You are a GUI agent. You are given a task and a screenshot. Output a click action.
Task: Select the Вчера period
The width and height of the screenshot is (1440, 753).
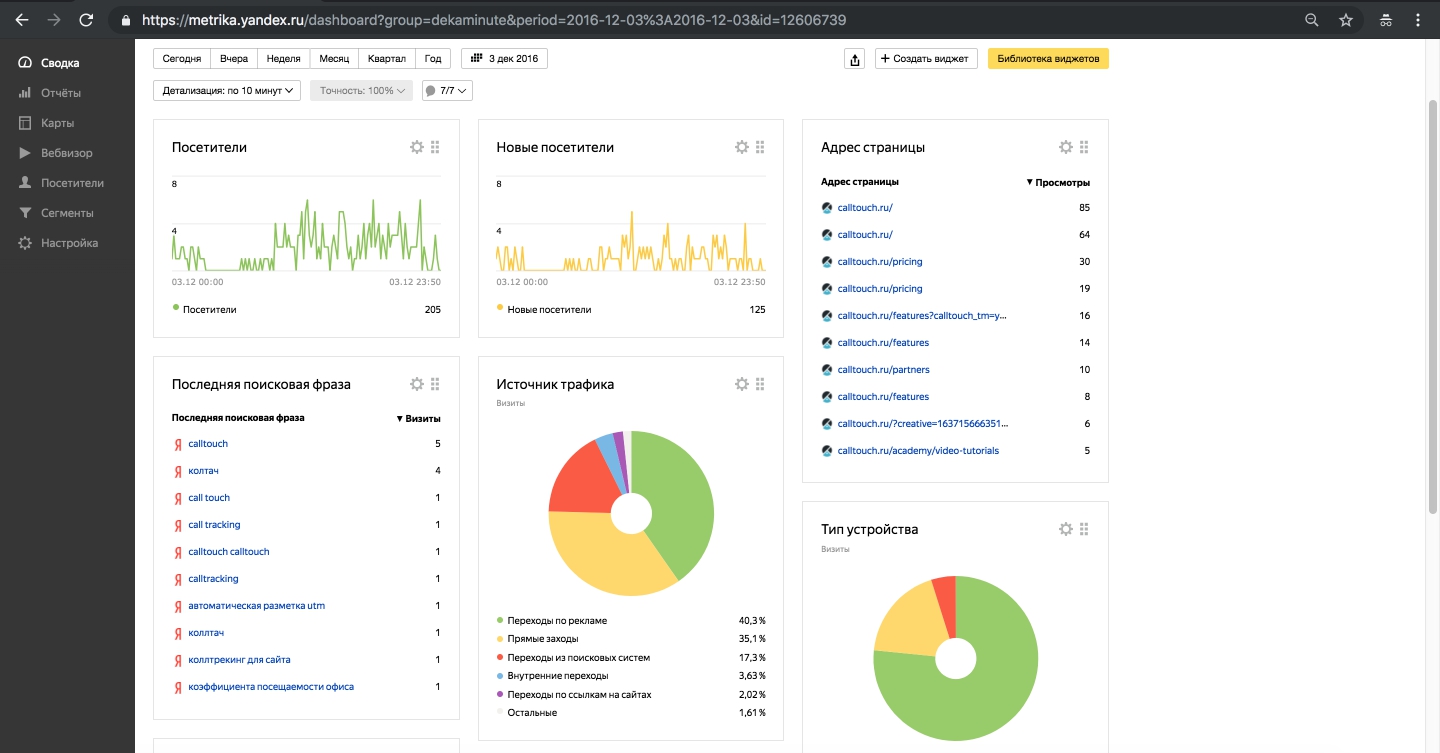(234, 59)
